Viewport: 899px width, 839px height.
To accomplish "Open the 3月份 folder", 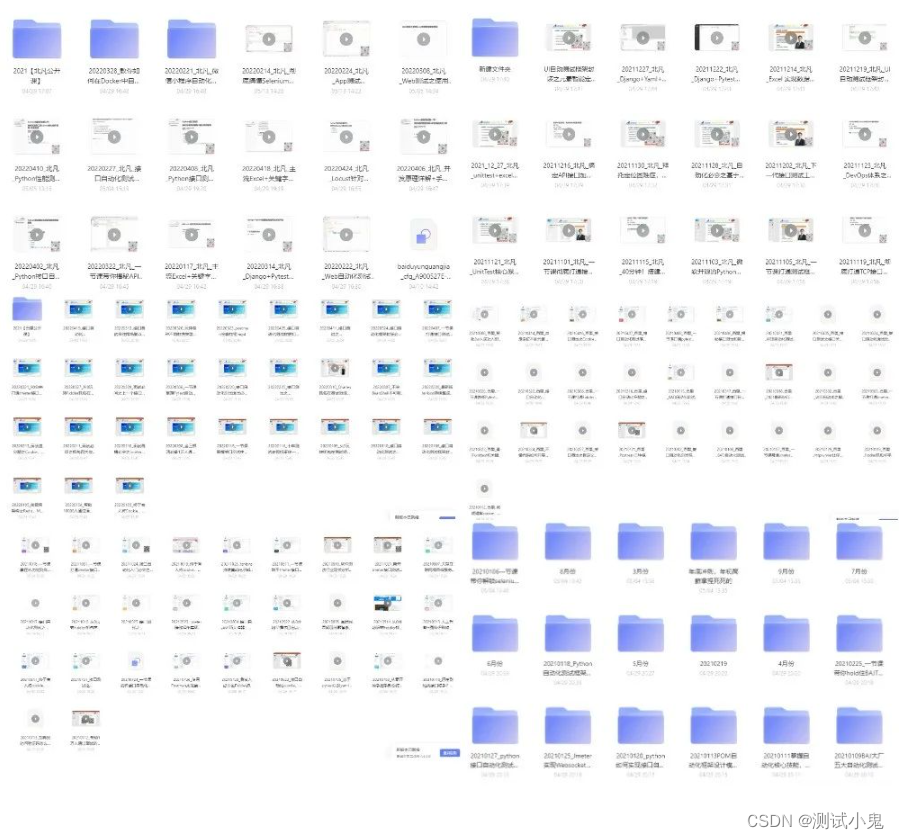I will [x=640, y=541].
